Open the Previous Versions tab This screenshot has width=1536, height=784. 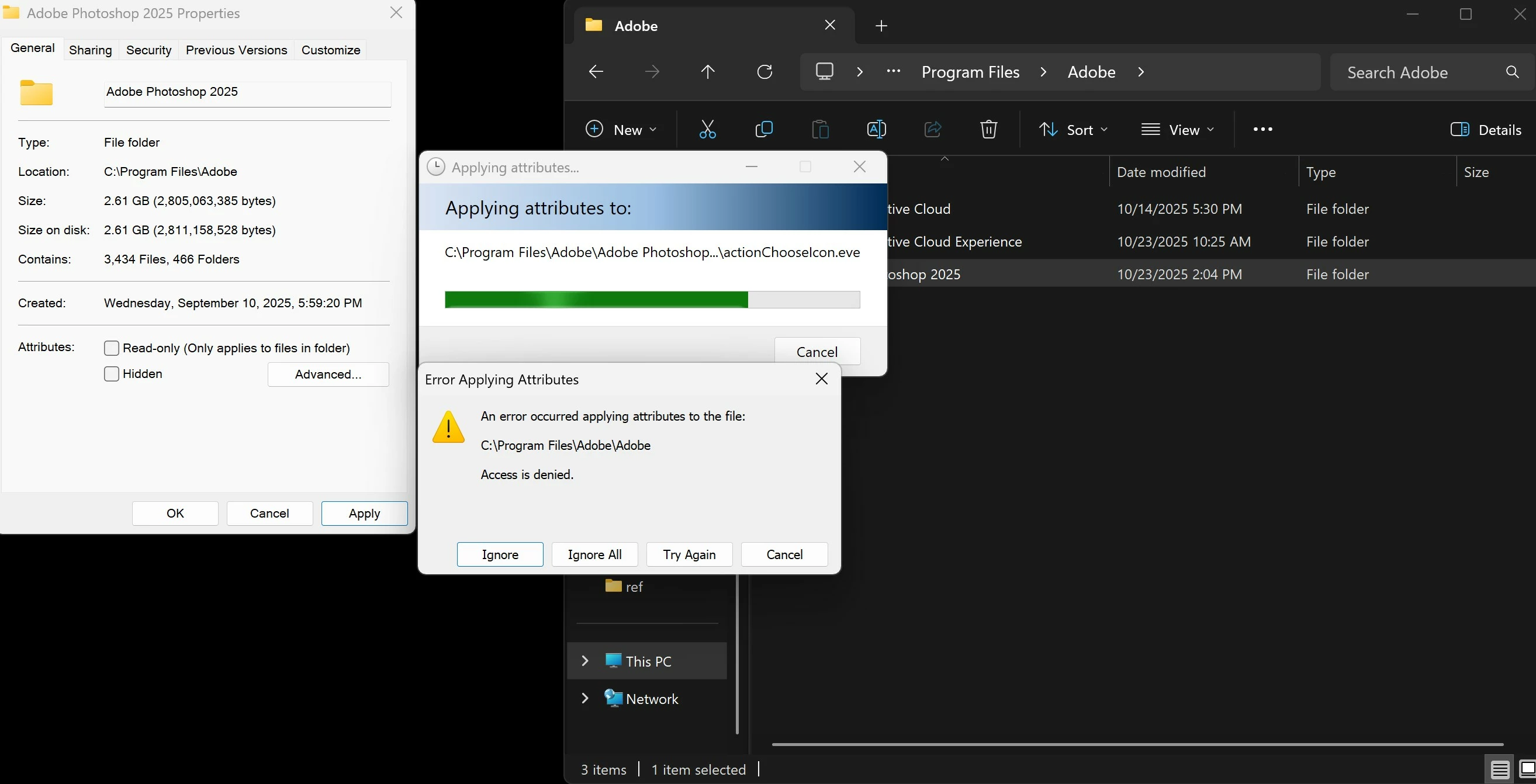click(x=236, y=50)
